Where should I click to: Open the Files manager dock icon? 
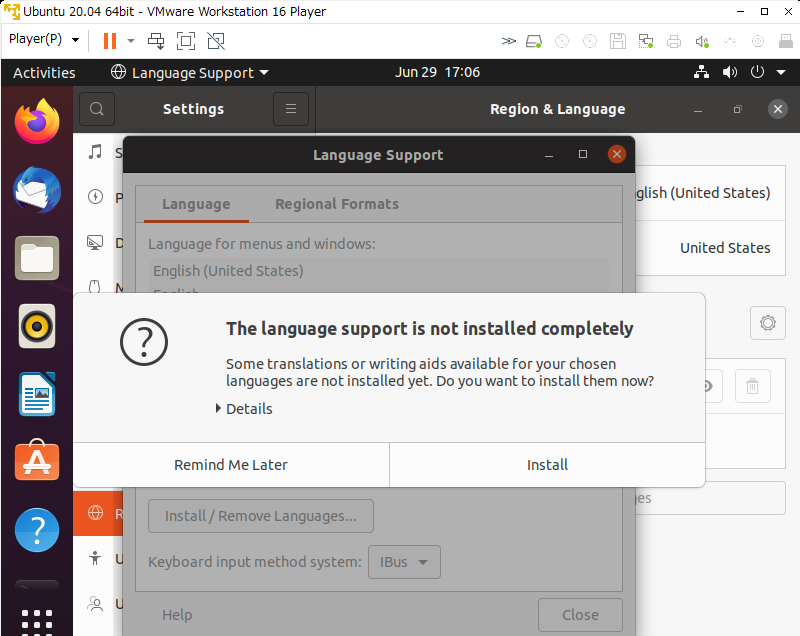pos(37,258)
